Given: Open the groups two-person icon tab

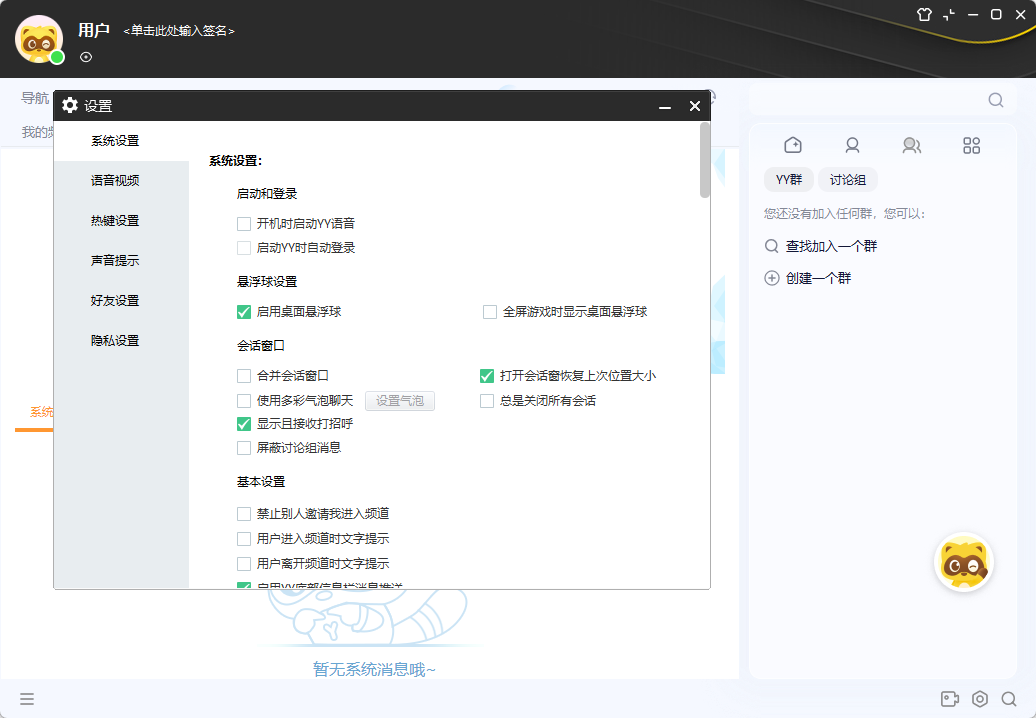Looking at the screenshot, I should [912, 145].
